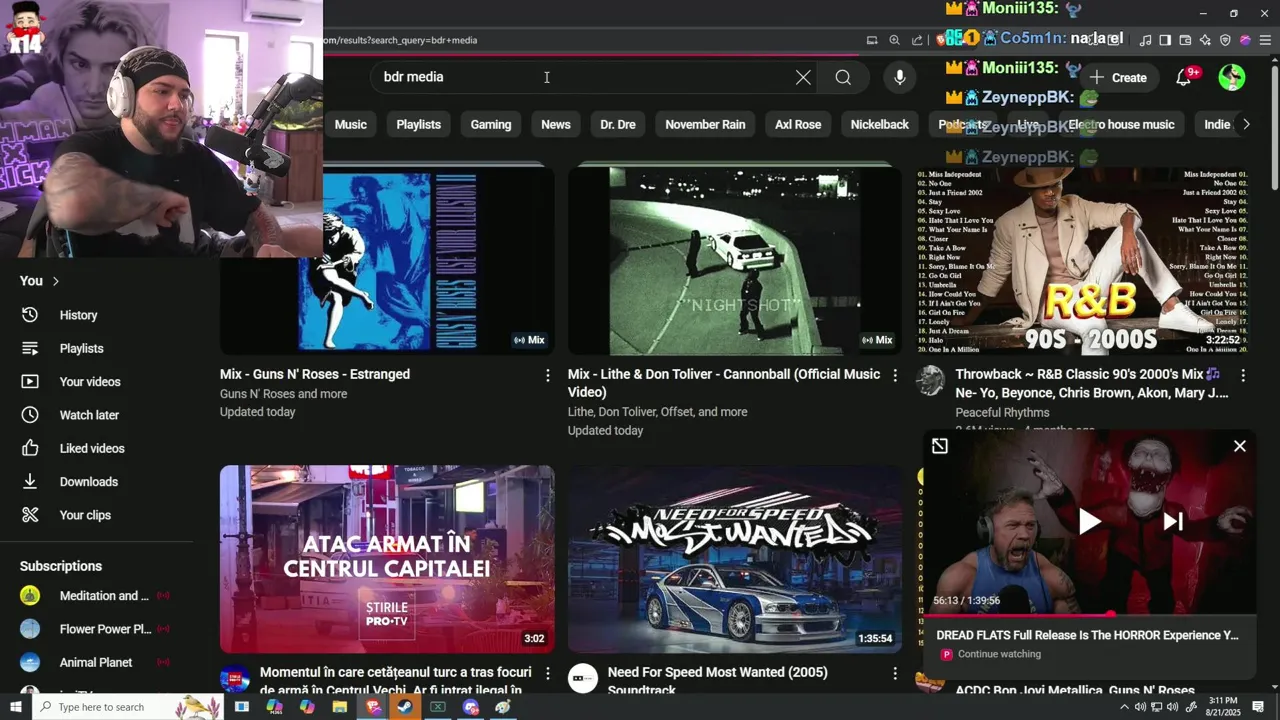The image size is (1280, 720).
Task: Expand the miniplayer to full watch page
Action: tap(940, 446)
